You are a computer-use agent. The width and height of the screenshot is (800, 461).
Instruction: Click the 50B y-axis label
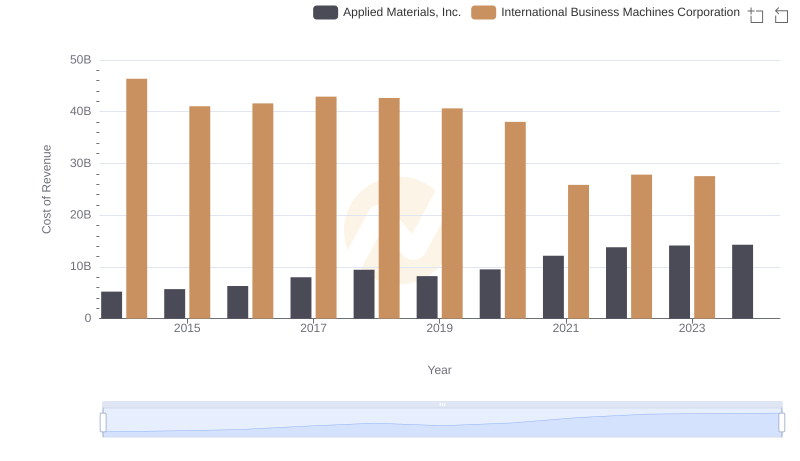click(81, 60)
